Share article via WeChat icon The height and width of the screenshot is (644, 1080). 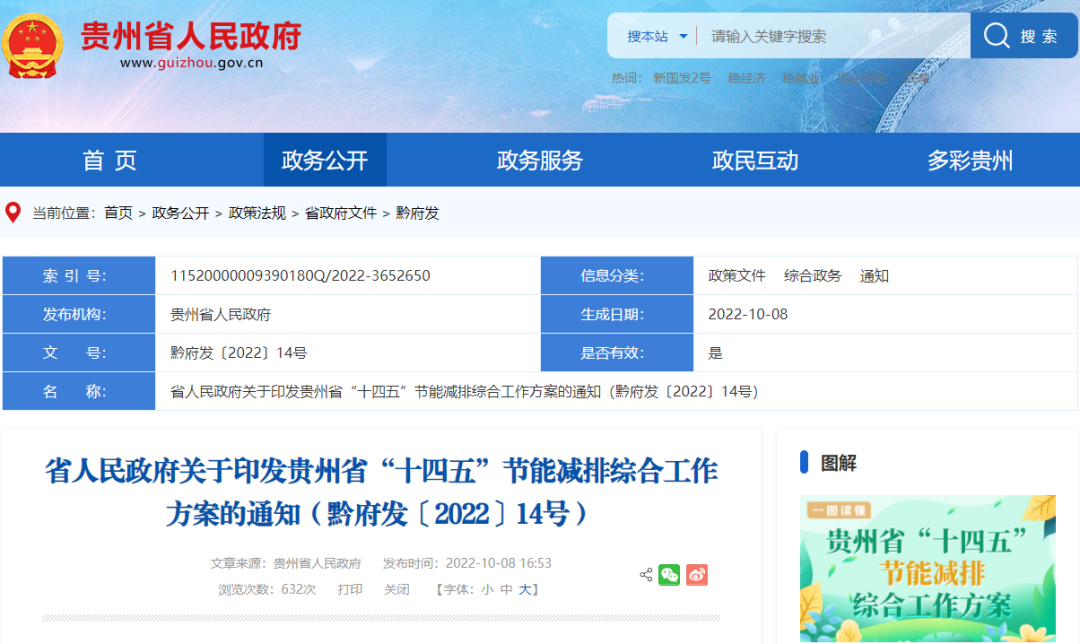click(669, 574)
